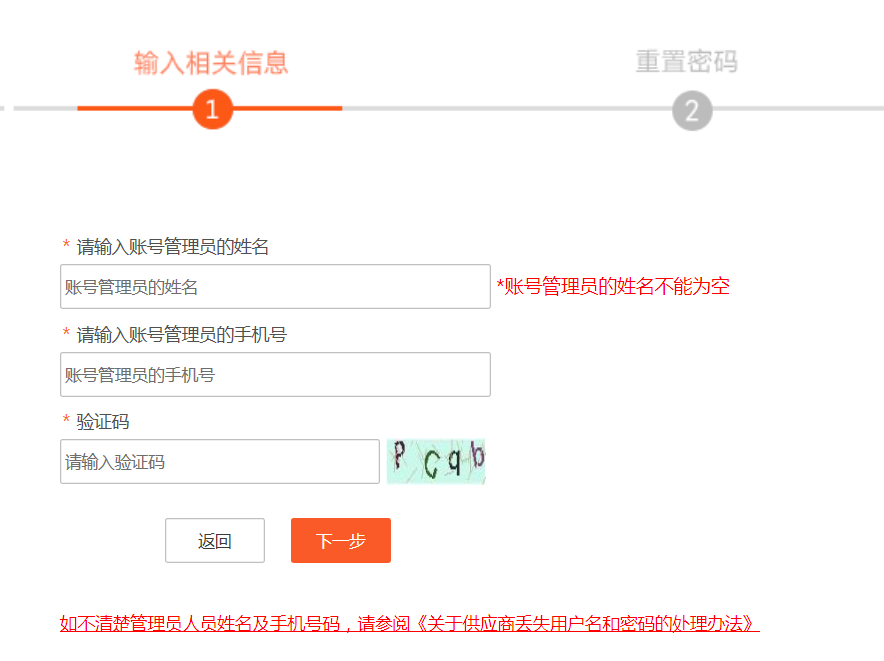
Task: Click the asterisk beside the 验证码 label
Action: 66,419
